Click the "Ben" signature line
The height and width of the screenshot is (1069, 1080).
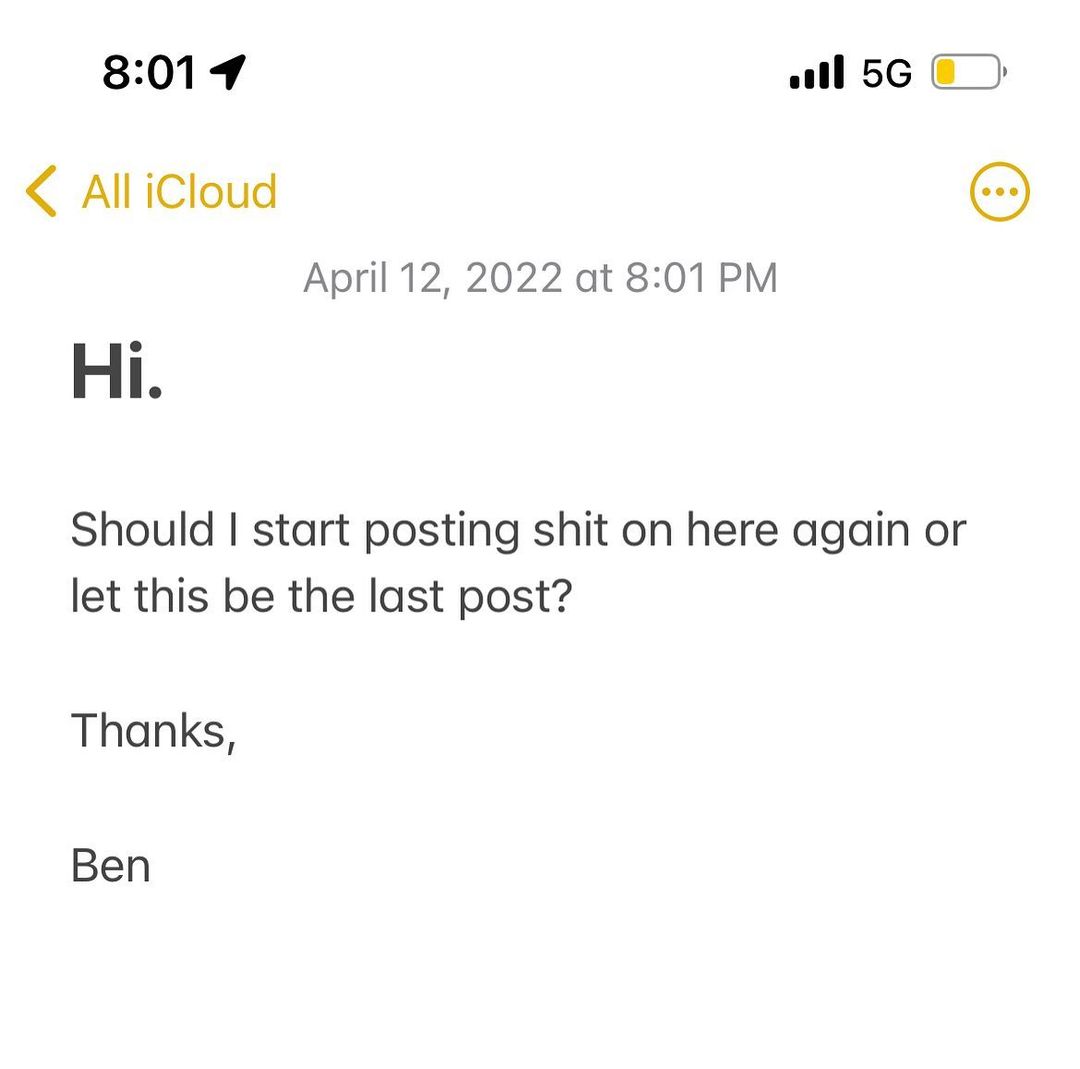[111, 865]
